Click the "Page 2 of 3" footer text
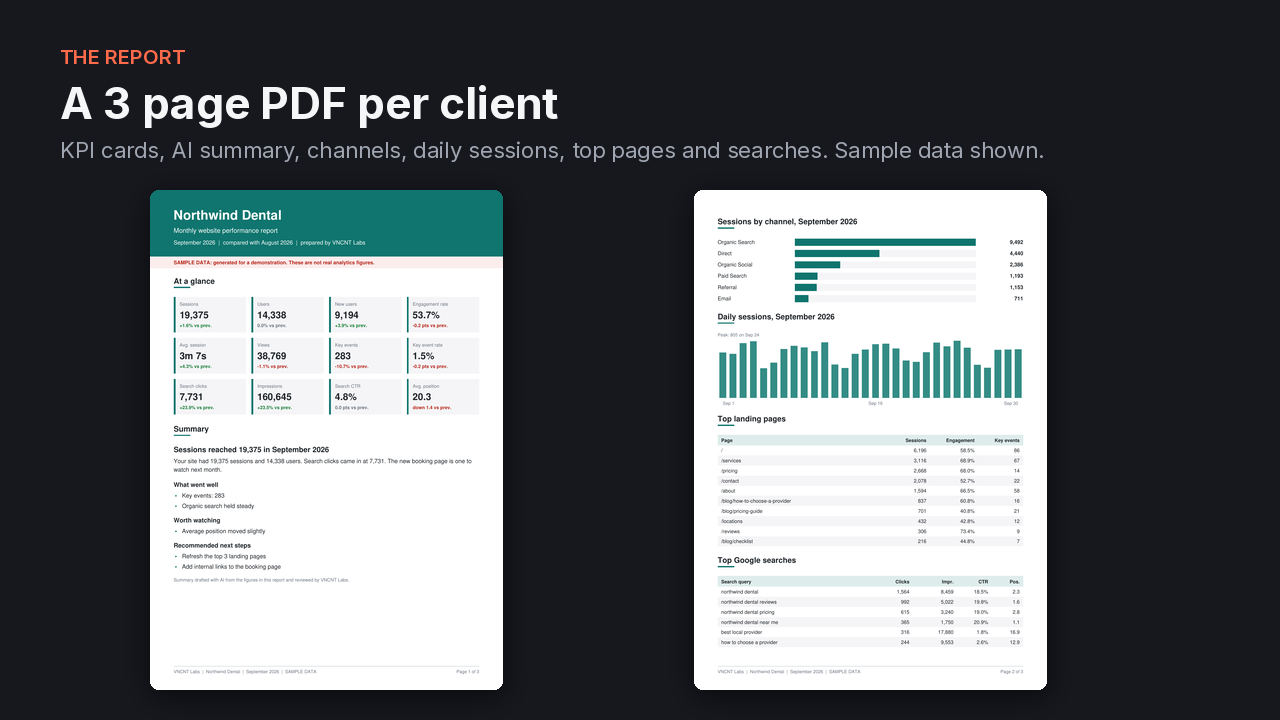1280x720 pixels. pos(1012,672)
